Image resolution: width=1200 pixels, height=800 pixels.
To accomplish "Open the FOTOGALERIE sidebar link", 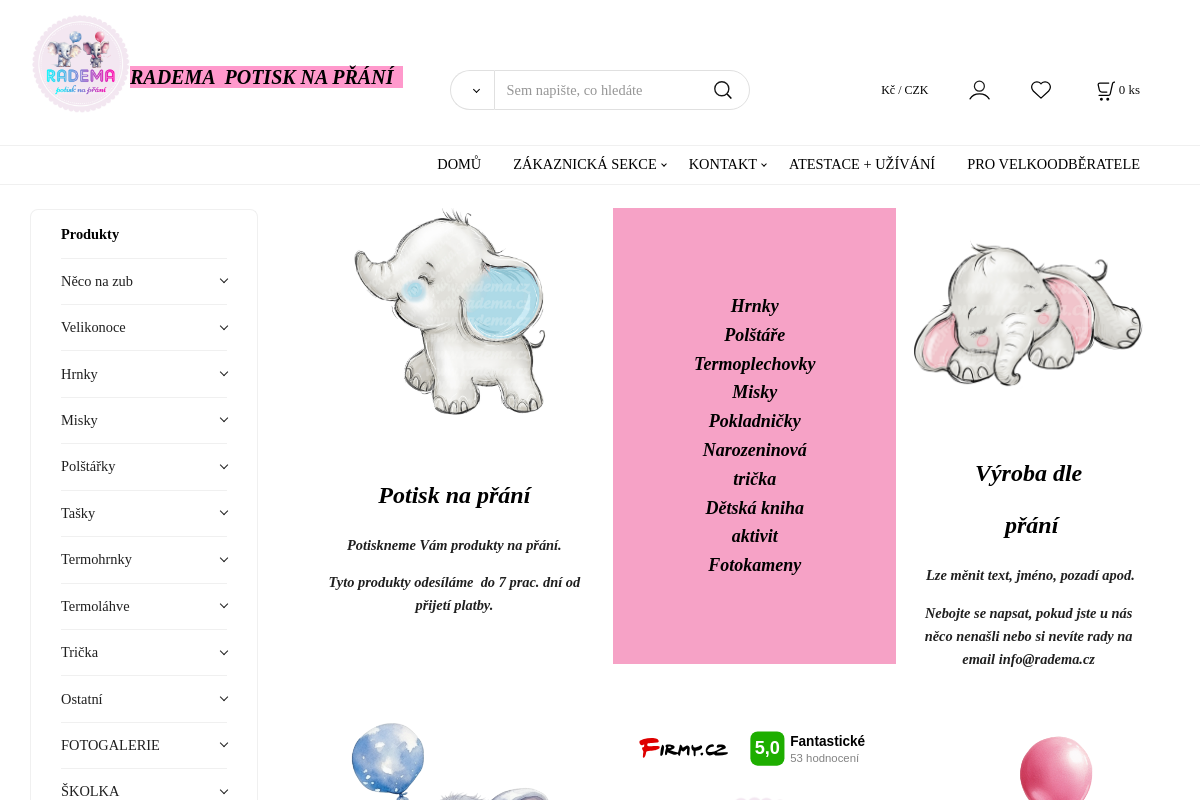I will (x=110, y=745).
